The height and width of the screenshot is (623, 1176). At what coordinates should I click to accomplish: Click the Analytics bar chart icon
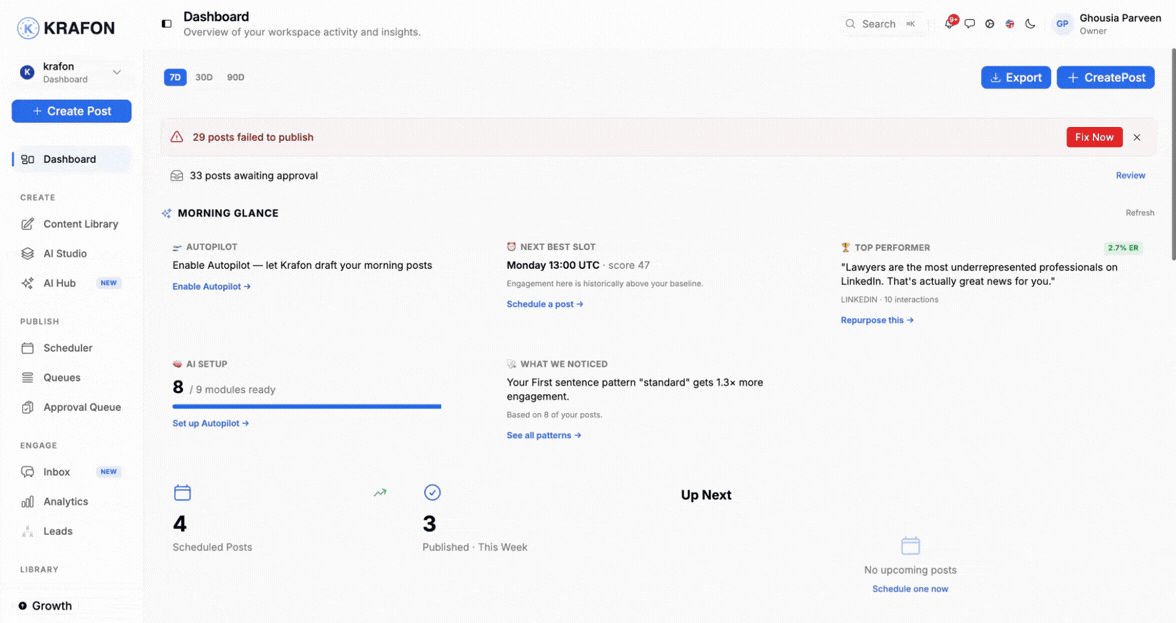tap(28, 502)
